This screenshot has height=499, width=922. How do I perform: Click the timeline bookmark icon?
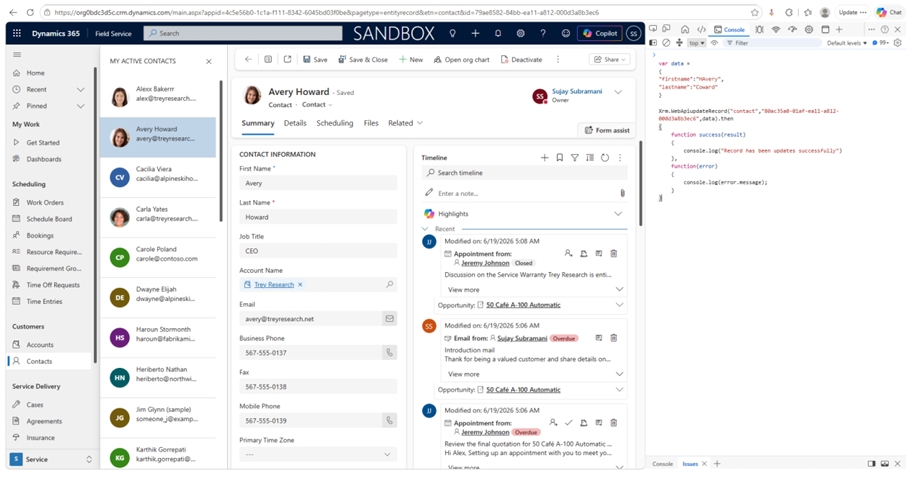tap(560, 158)
